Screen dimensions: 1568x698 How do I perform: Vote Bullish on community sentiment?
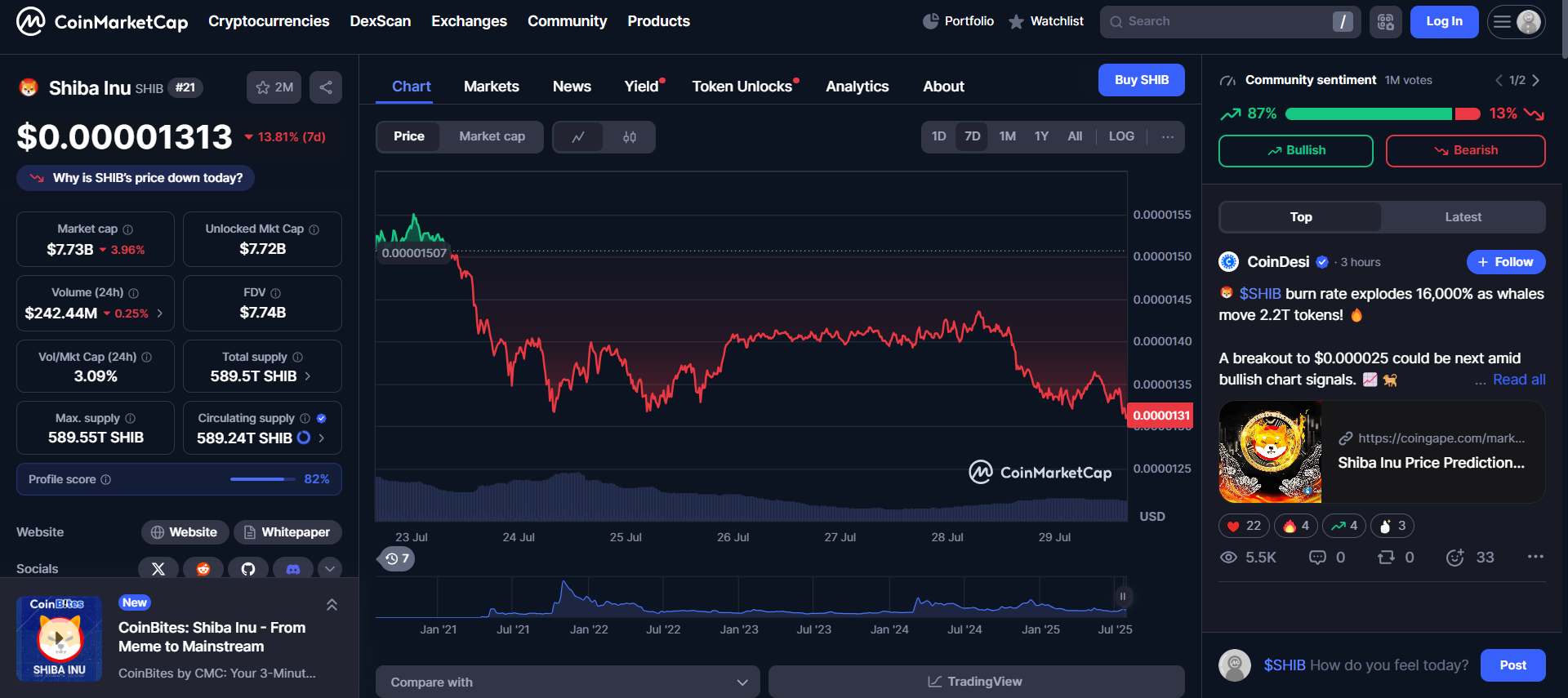1295,151
